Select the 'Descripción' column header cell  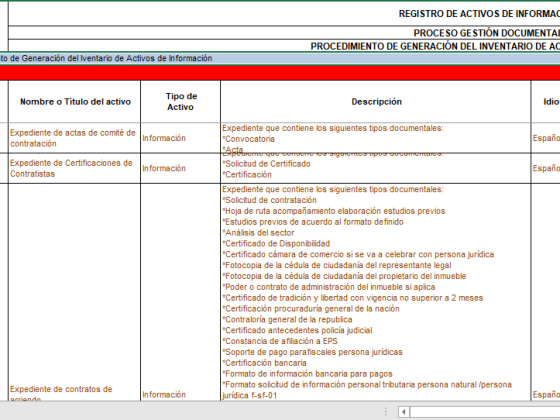(376, 102)
